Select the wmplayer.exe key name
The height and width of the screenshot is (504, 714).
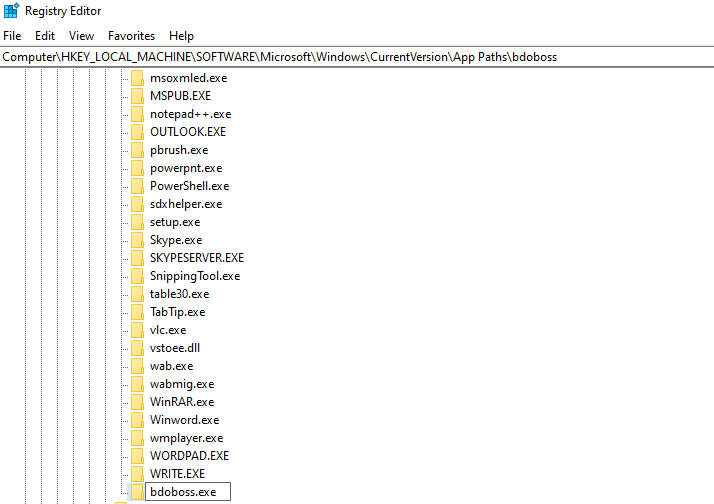tap(186, 438)
